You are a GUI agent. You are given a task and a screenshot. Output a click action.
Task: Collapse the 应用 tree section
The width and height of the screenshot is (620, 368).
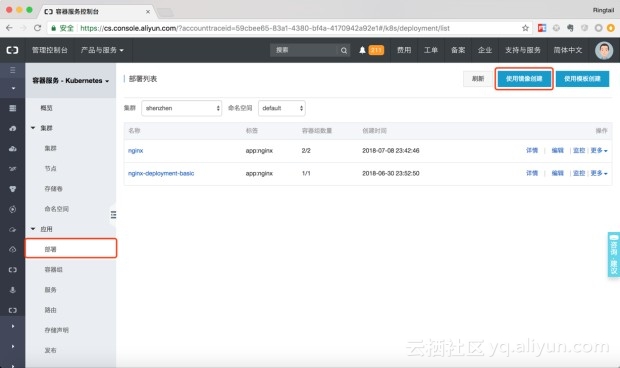[33, 229]
